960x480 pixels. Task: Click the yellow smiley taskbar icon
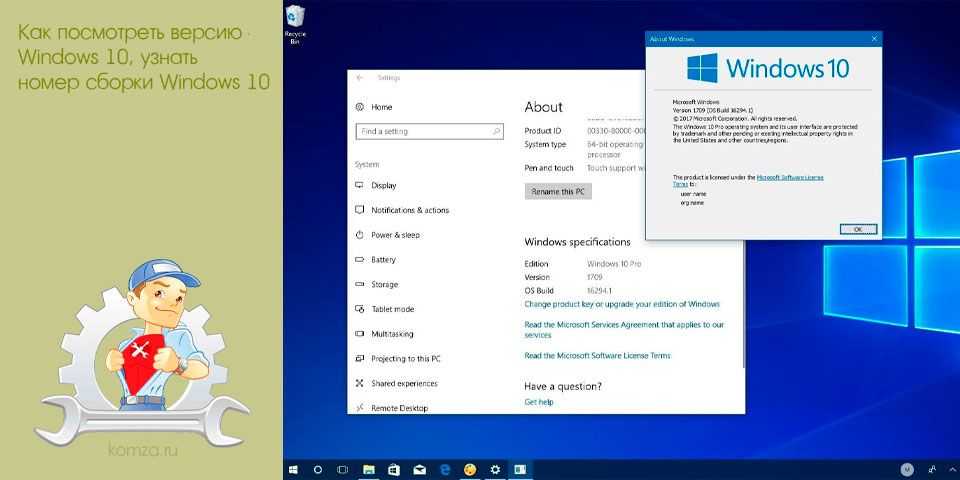tap(470, 470)
